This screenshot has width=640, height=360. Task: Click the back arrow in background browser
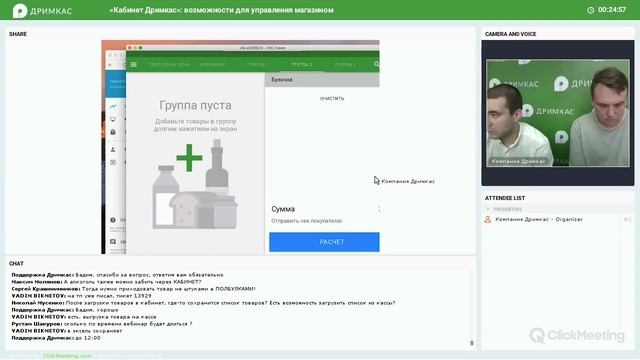point(110,65)
